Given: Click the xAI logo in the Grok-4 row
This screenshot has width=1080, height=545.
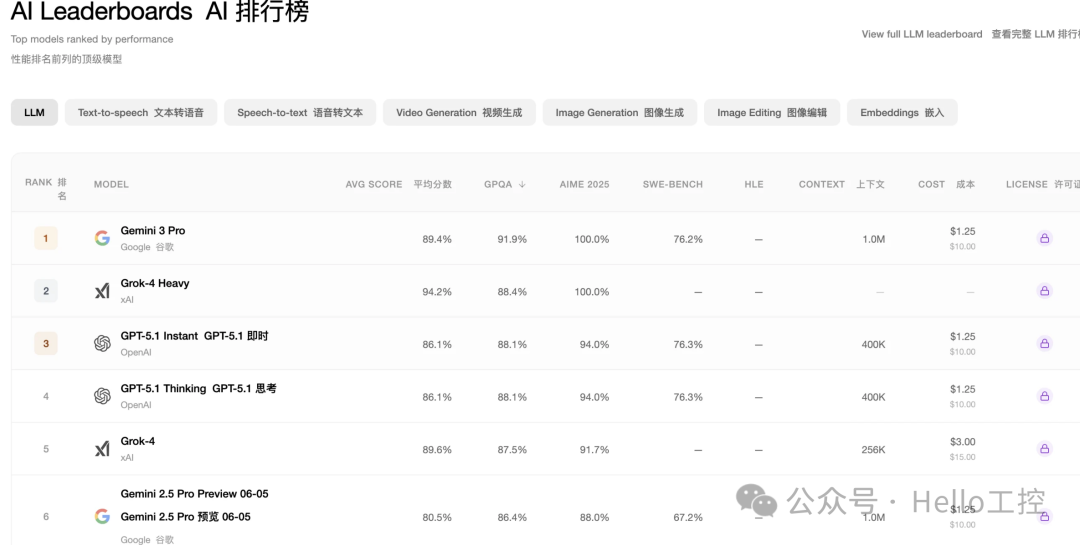Looking at the screenshot, I should point(102,449).
